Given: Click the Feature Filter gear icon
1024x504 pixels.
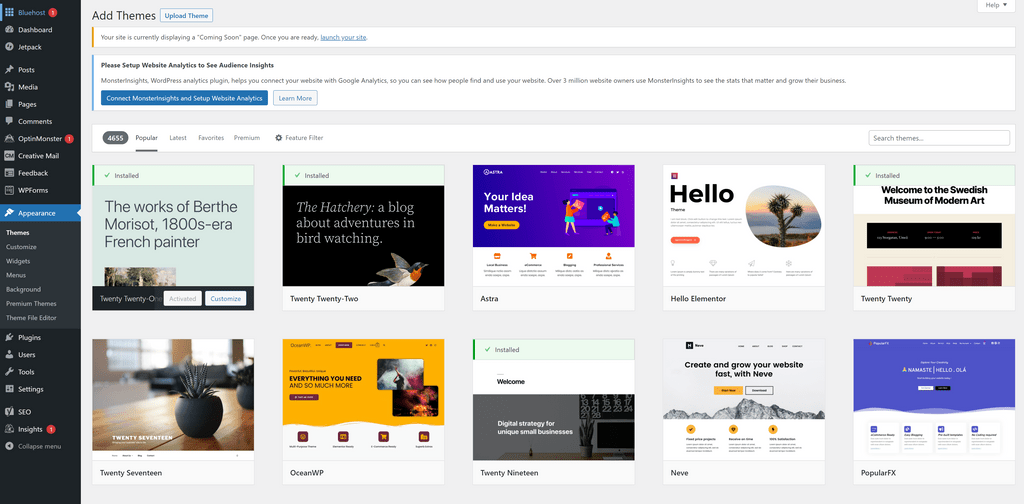Looking at the screenshot, I should click(x=279, y=138).
